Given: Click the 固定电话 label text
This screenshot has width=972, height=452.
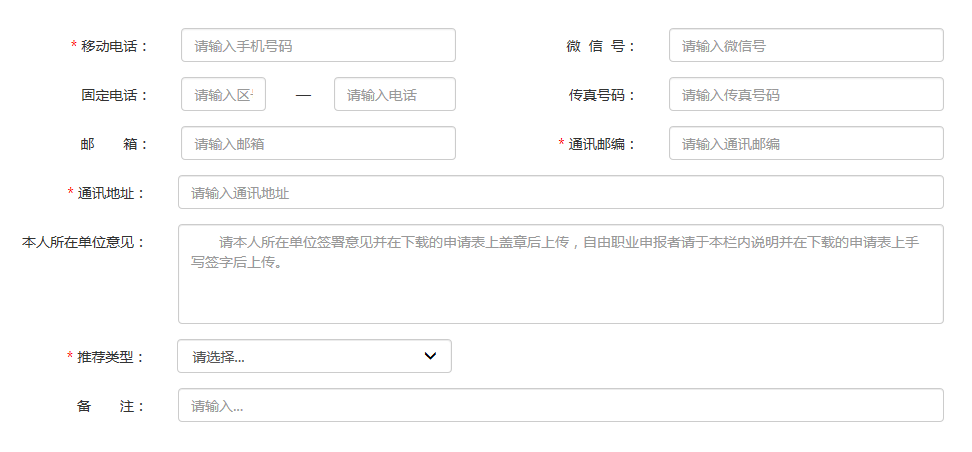Looking at the screenshot, I should pos(114,95).
